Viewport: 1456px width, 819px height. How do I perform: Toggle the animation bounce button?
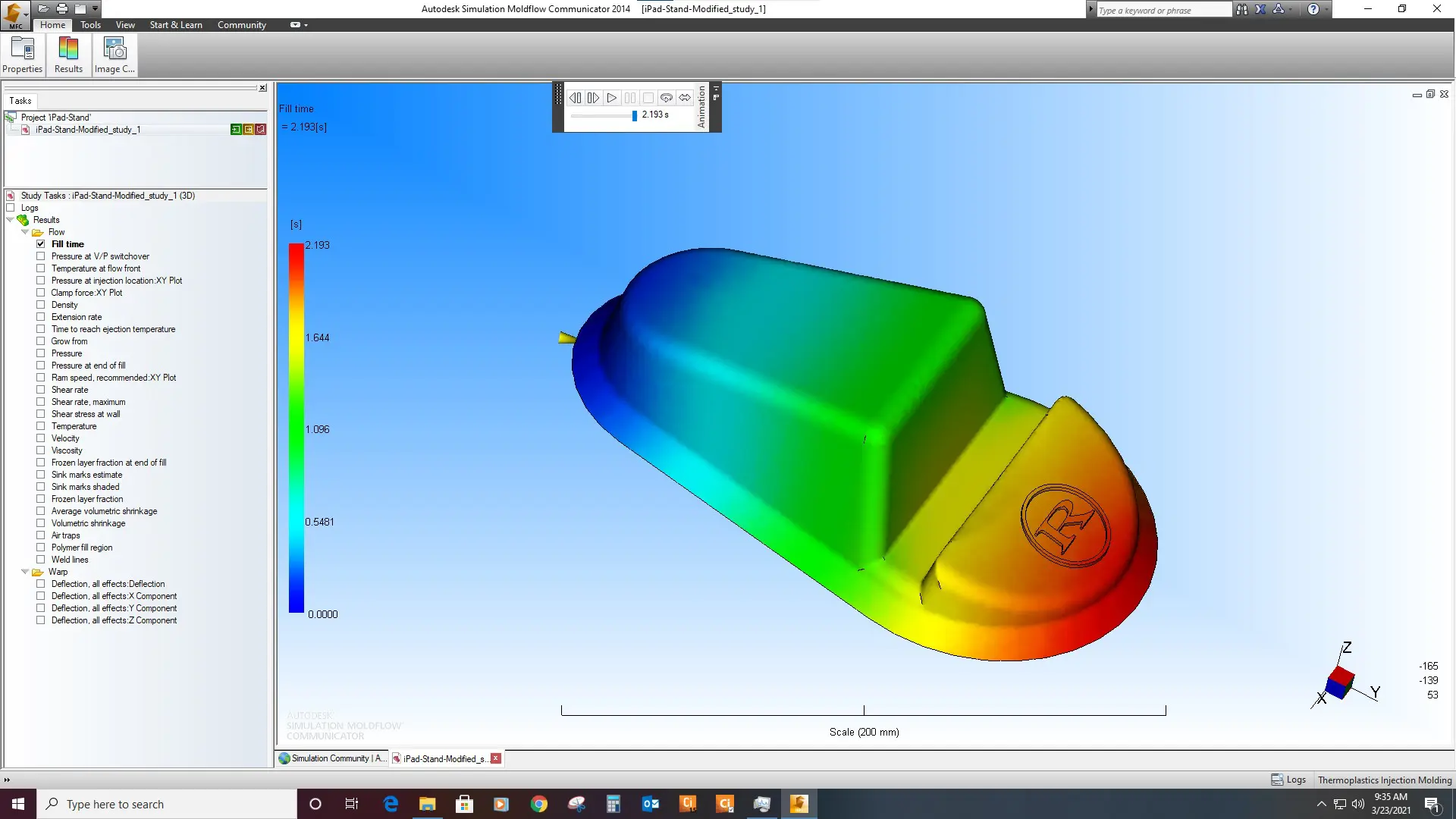tap(685, 98)
